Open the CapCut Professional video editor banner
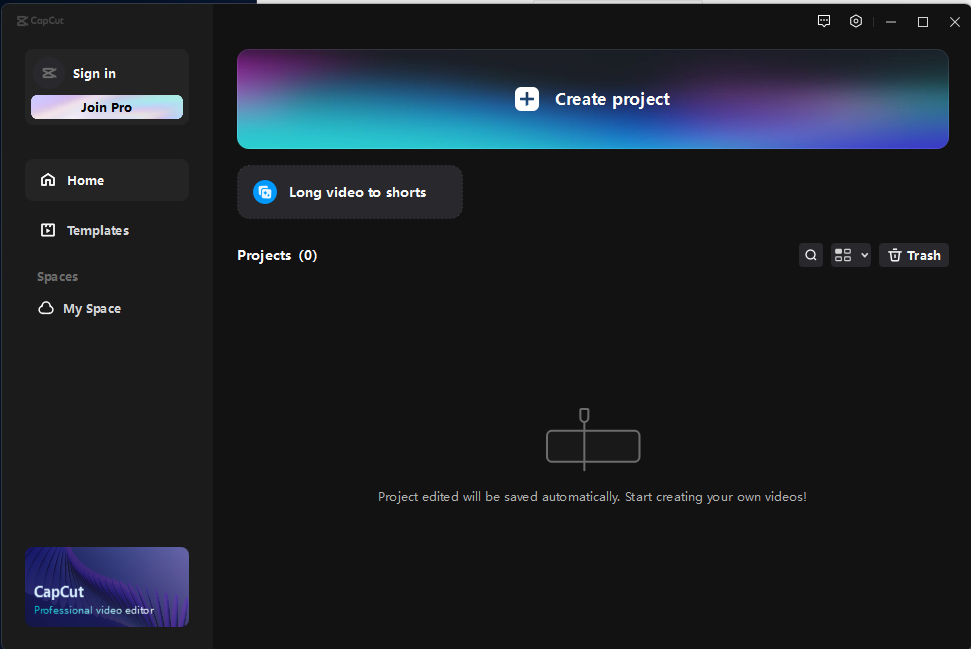The height and width of the screenshot is (649, 971). (x=107, y=586)
